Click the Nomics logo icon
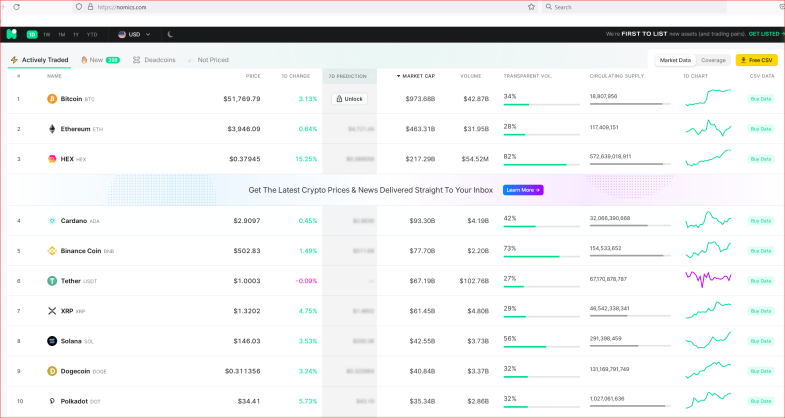The width and height of the screenshot is (785, 418). (x=12, y=34)
